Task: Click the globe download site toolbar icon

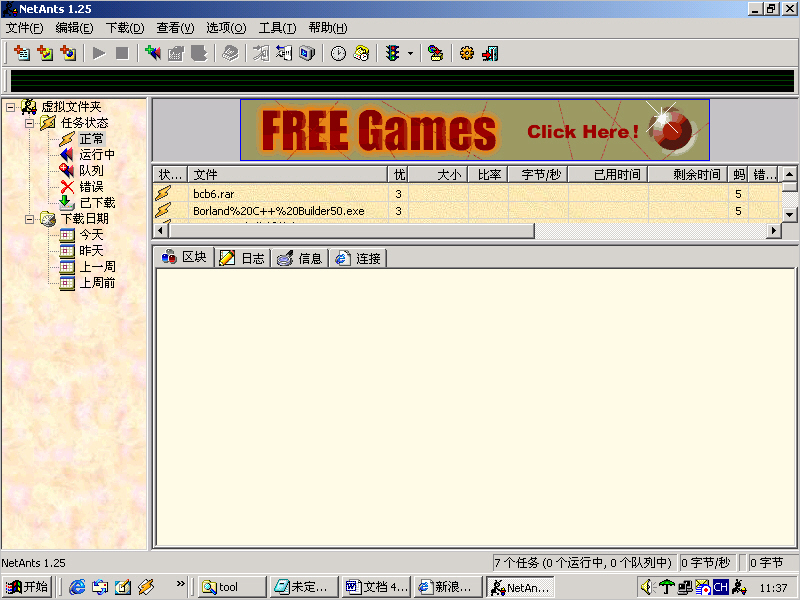Action: pos(435,53)
